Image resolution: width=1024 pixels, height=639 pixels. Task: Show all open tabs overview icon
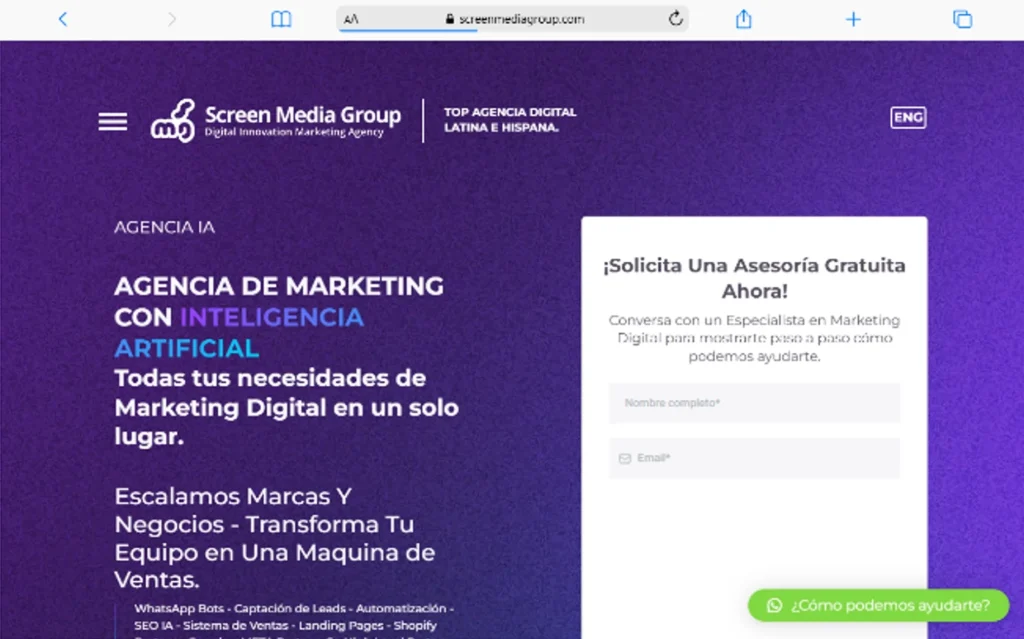(x=962, y=20)
